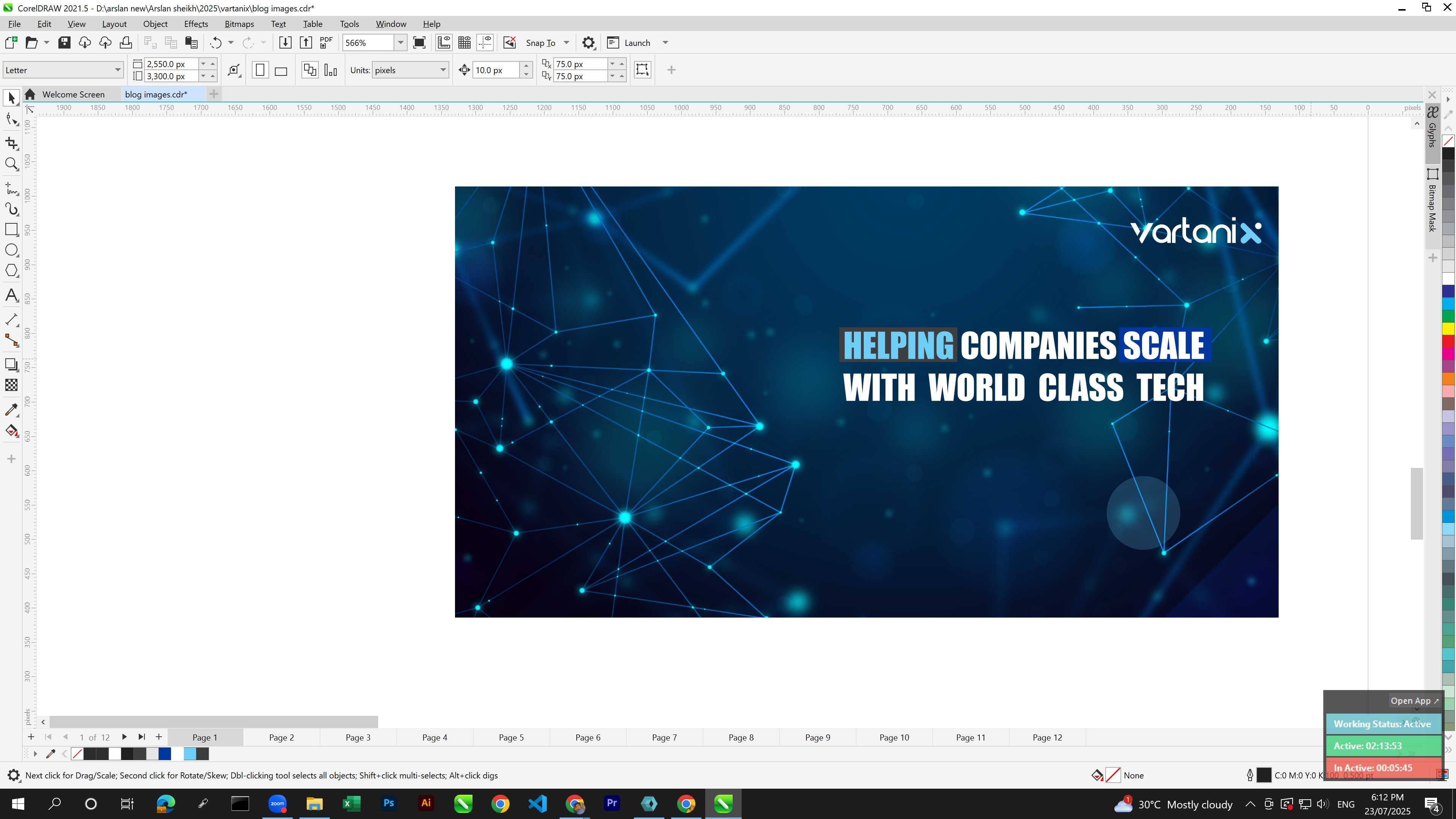Open the zoom level dropdown
The image size is (1456, 819).
tap(401, 42)
